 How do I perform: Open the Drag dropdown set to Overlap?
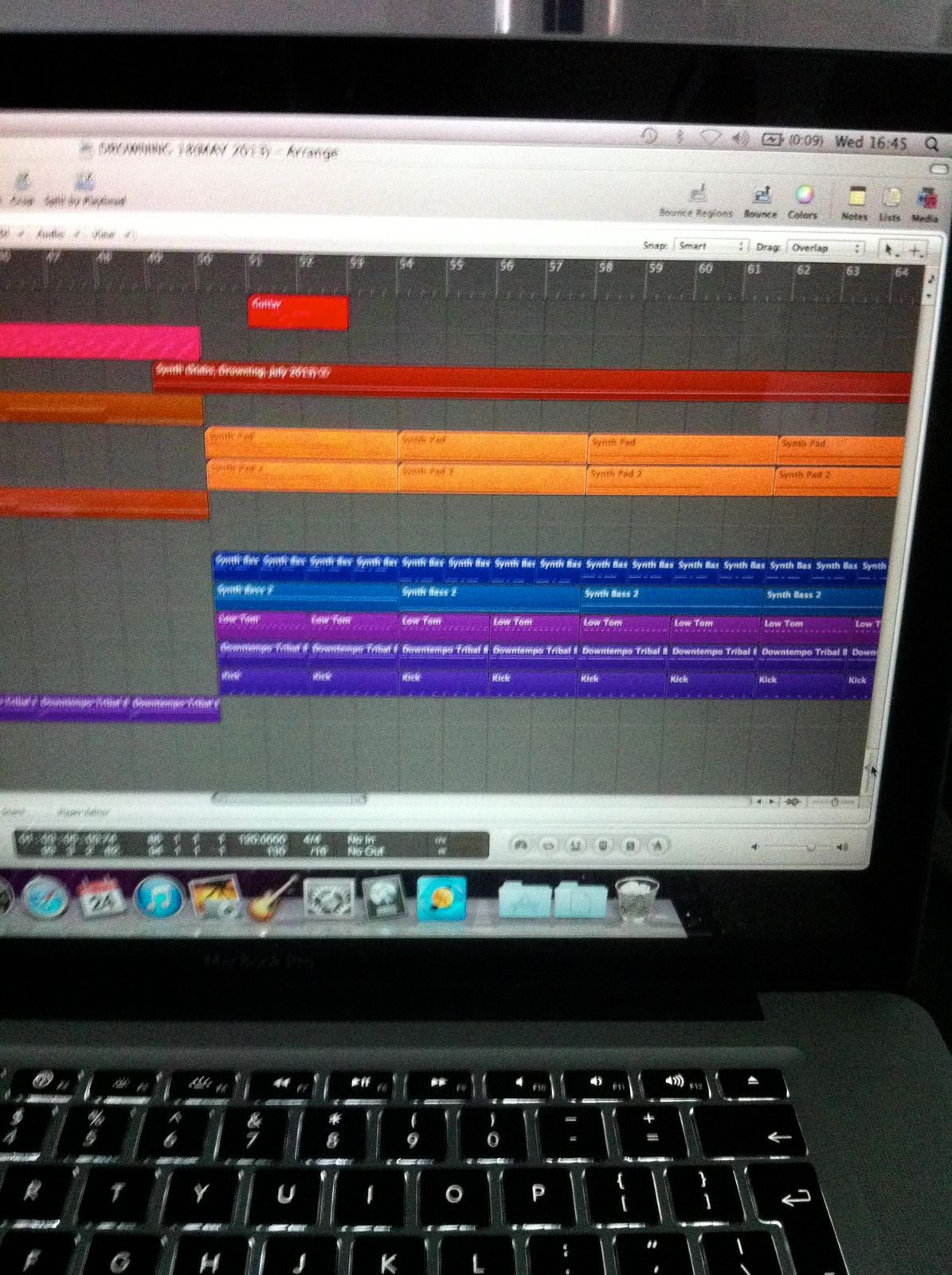(825, 248)
